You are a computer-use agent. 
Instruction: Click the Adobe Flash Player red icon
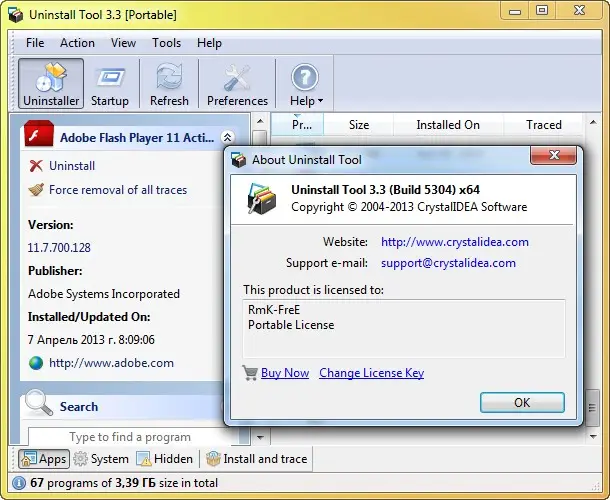[39, 133]
